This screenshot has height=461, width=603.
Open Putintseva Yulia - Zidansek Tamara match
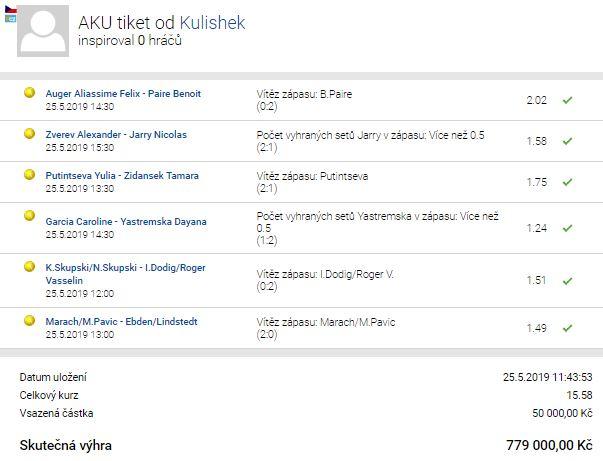[x=122, y=176]
